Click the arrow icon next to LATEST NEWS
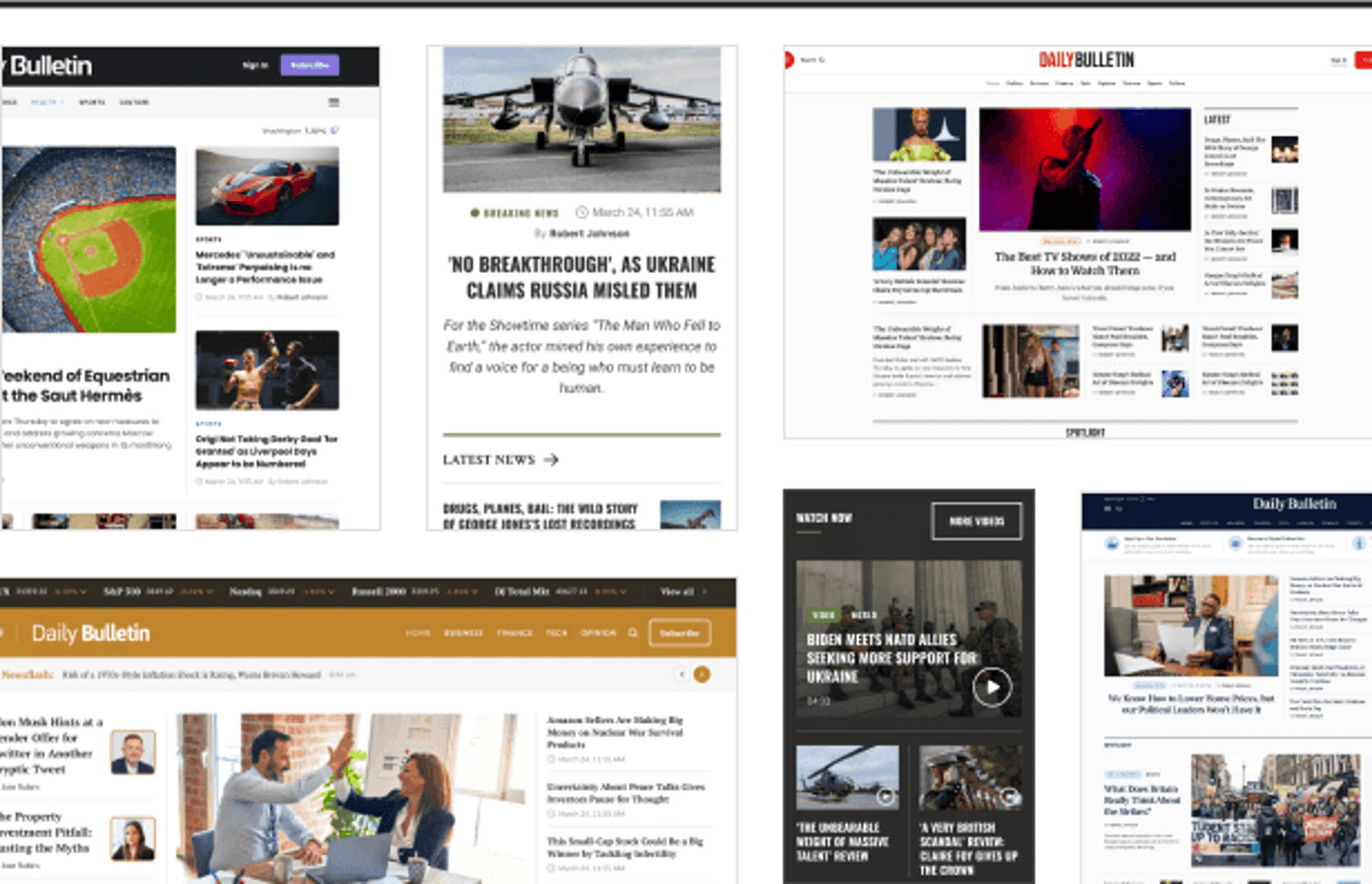This screenshot has height=884, width=1372. pyautogui.click(x=551, y=460)
